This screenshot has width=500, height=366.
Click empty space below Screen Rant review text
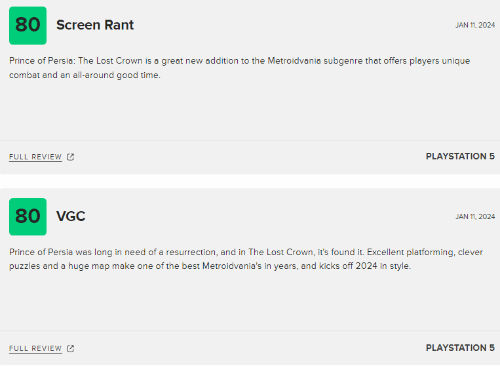click(250, 110)
